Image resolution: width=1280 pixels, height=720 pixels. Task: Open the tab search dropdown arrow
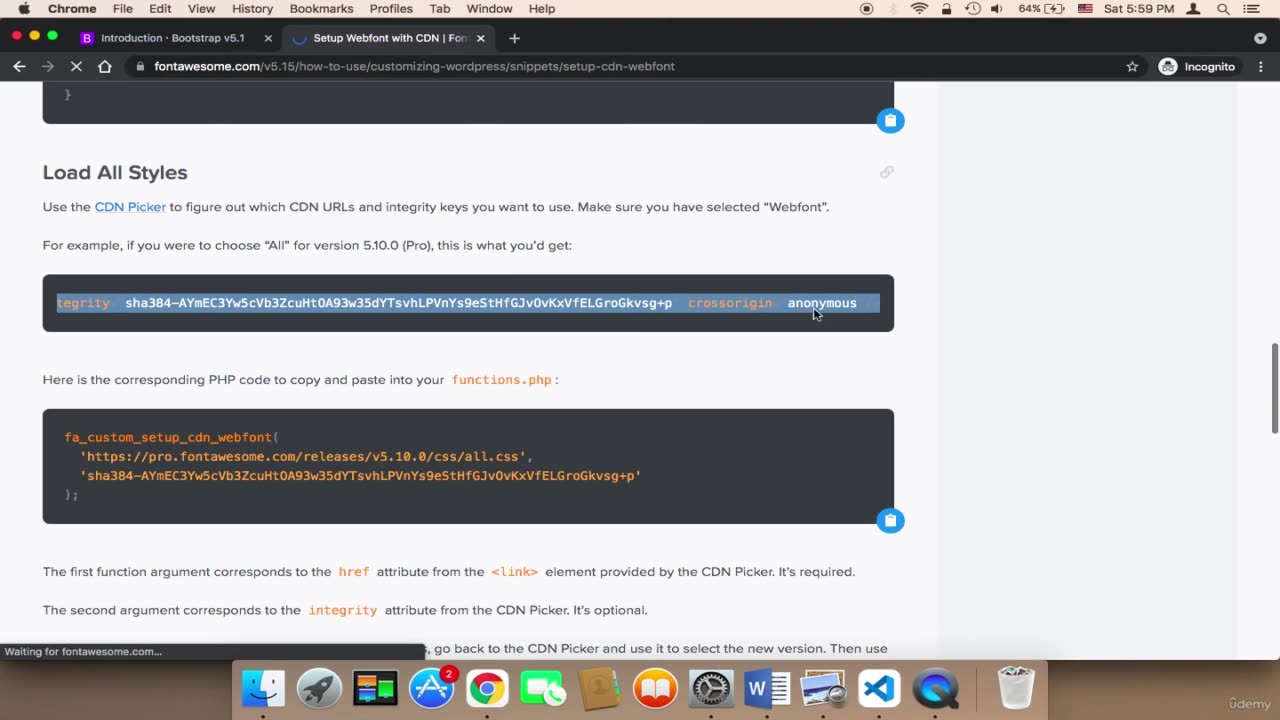(1260, 38)
